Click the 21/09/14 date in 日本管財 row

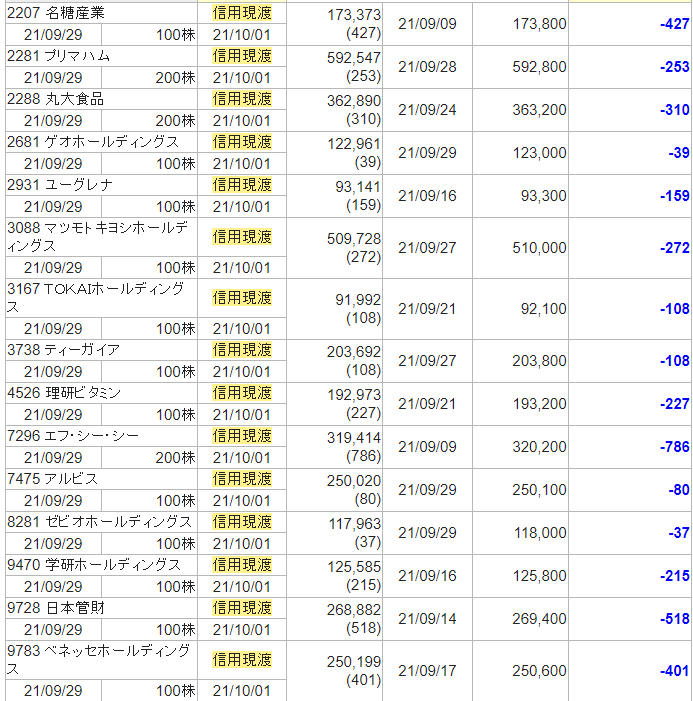tap(426, 619)
